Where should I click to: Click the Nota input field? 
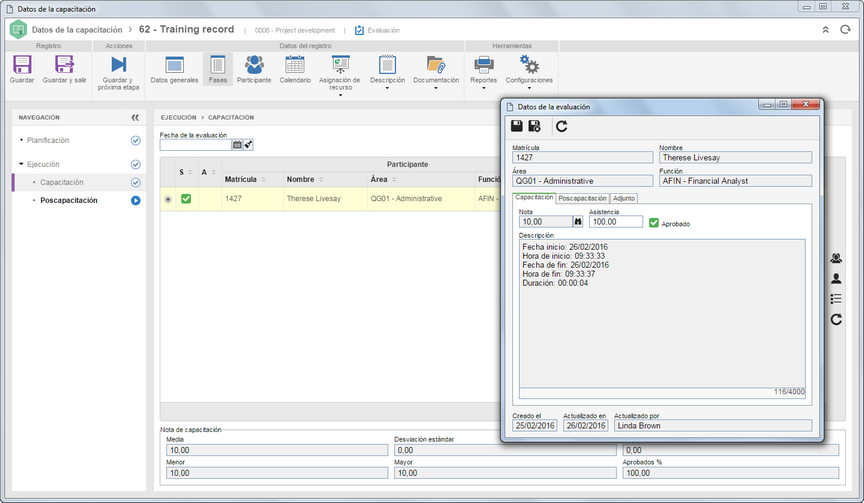click(545, 221)
